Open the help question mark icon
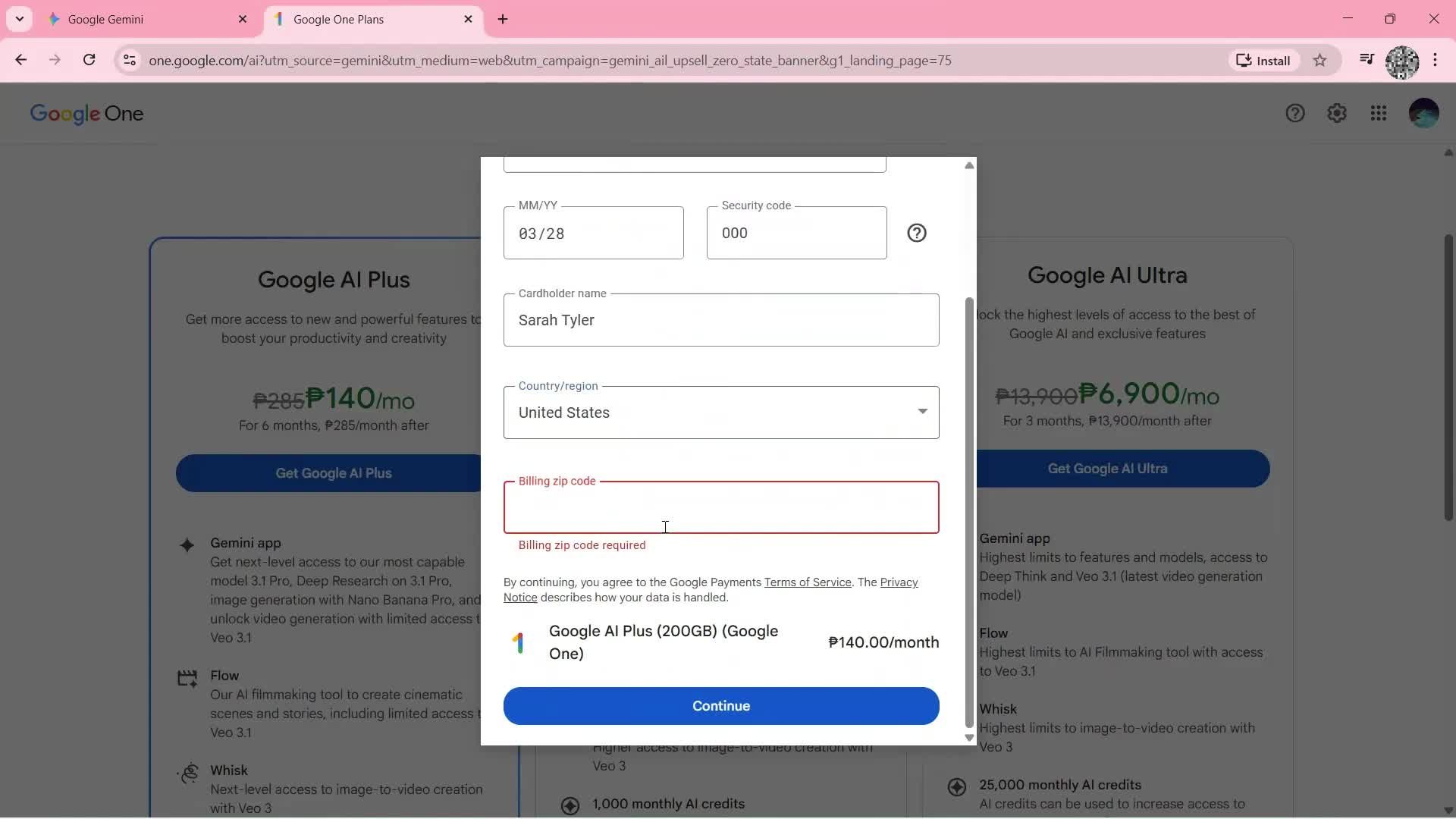The height and width of the screenshot is (819, 1456). [1296, 112]
